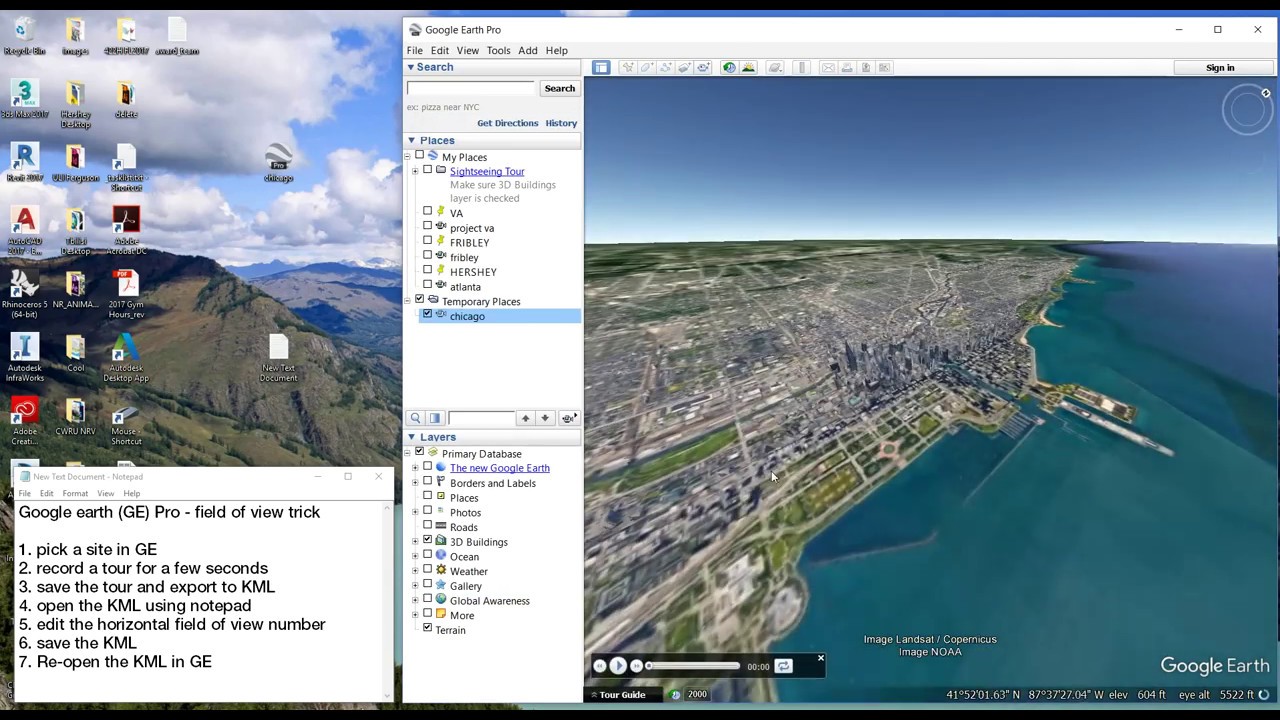Click the Print toolbar icon
Viewport: 1280px width, 720px height.
click(847, 68)
